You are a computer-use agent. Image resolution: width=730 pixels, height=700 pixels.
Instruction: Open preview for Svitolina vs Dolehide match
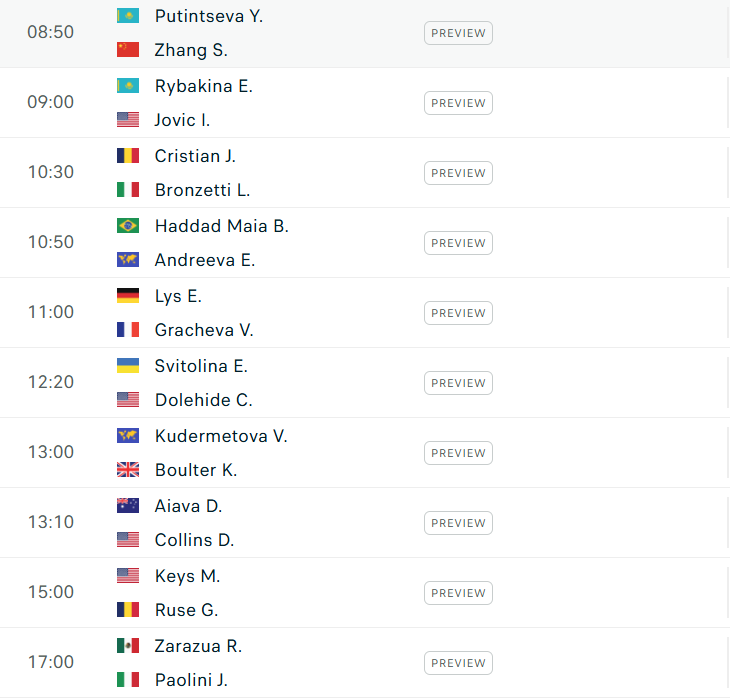pos(458,383)
